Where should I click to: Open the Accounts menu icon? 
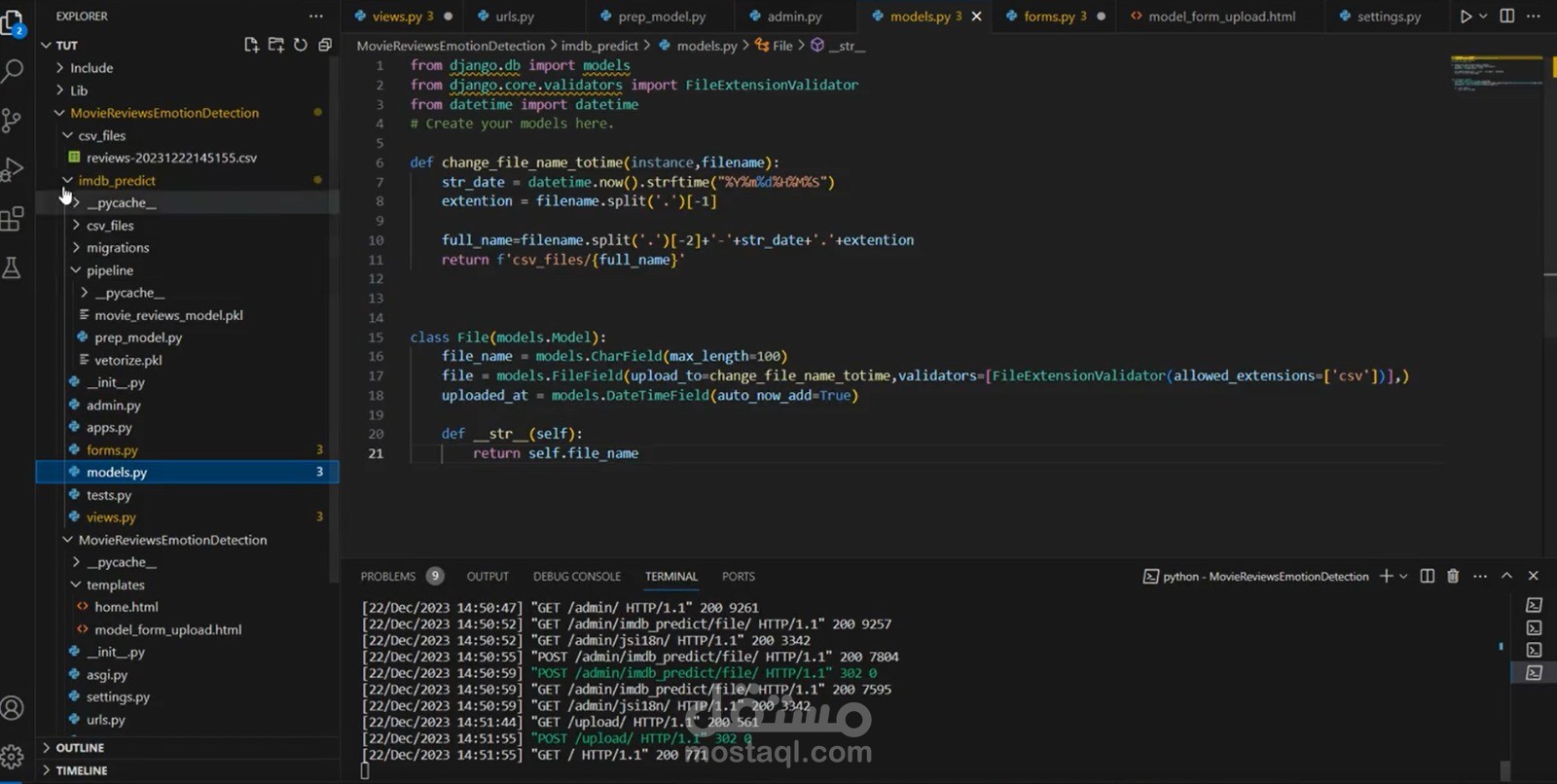coord(13,708)
